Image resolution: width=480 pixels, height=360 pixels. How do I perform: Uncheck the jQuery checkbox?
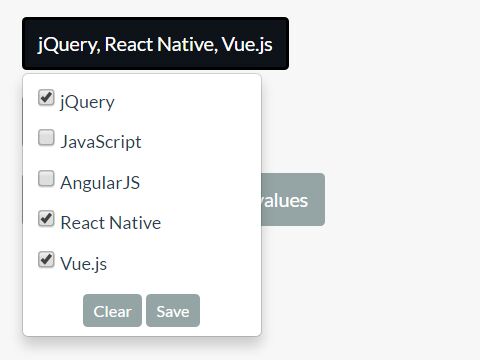coord(46,98)
